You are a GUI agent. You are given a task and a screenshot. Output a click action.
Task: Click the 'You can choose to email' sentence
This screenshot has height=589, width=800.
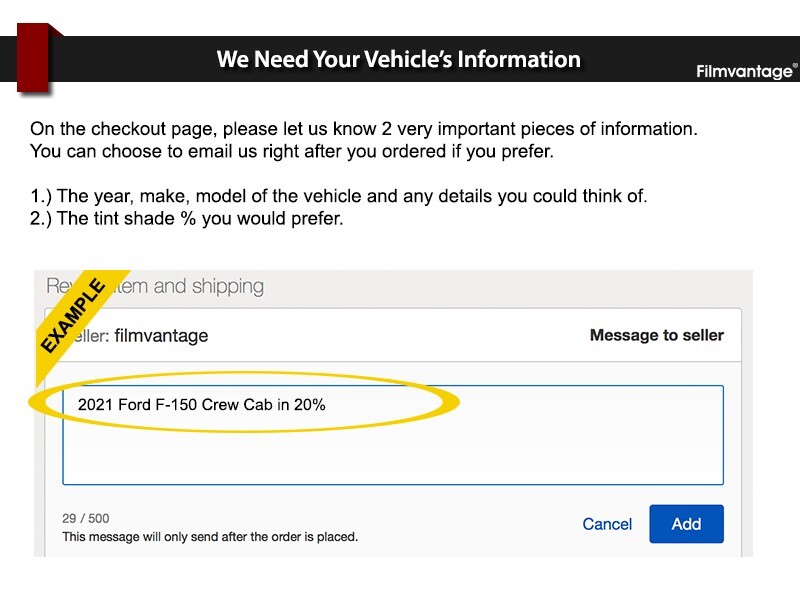292,152
